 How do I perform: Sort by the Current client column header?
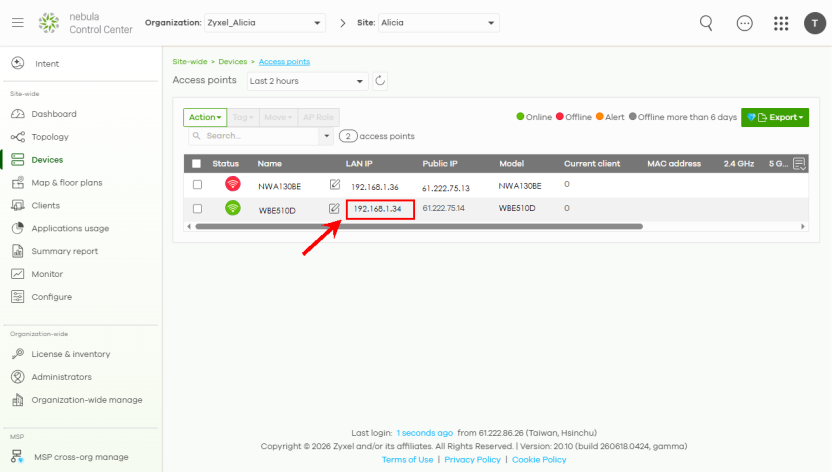pos(592,164)
